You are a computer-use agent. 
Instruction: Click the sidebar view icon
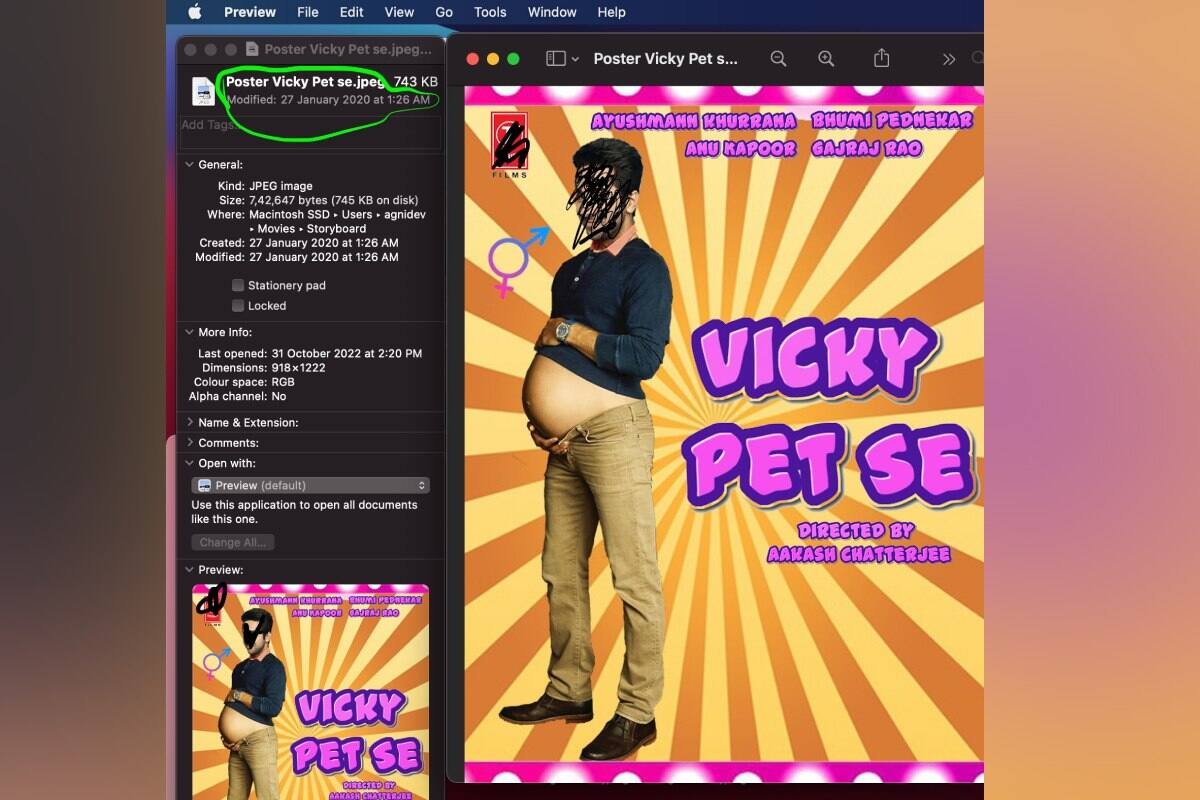click(x=555, y=59)
